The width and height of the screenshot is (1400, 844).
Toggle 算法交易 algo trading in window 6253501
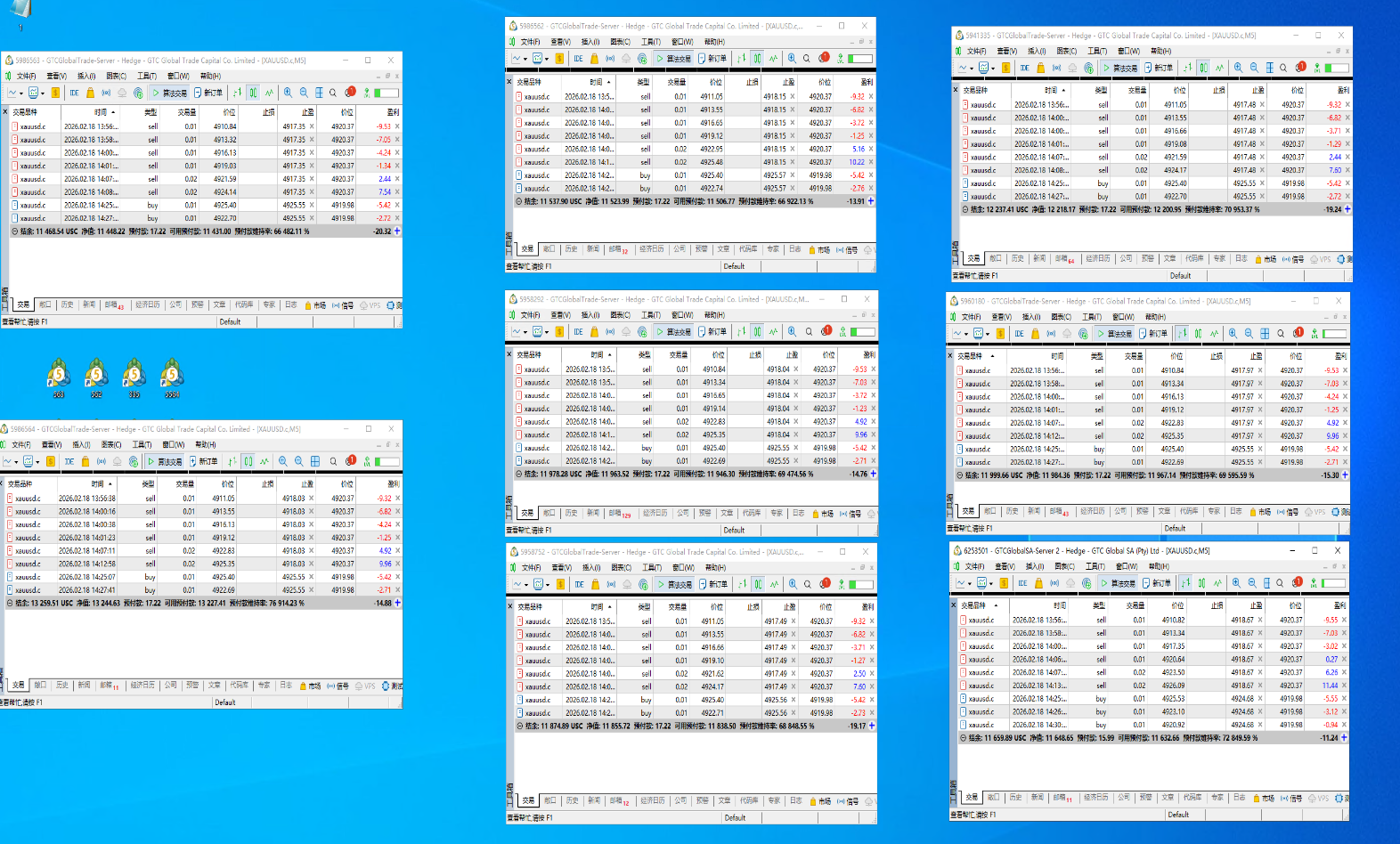(1118, 583)
